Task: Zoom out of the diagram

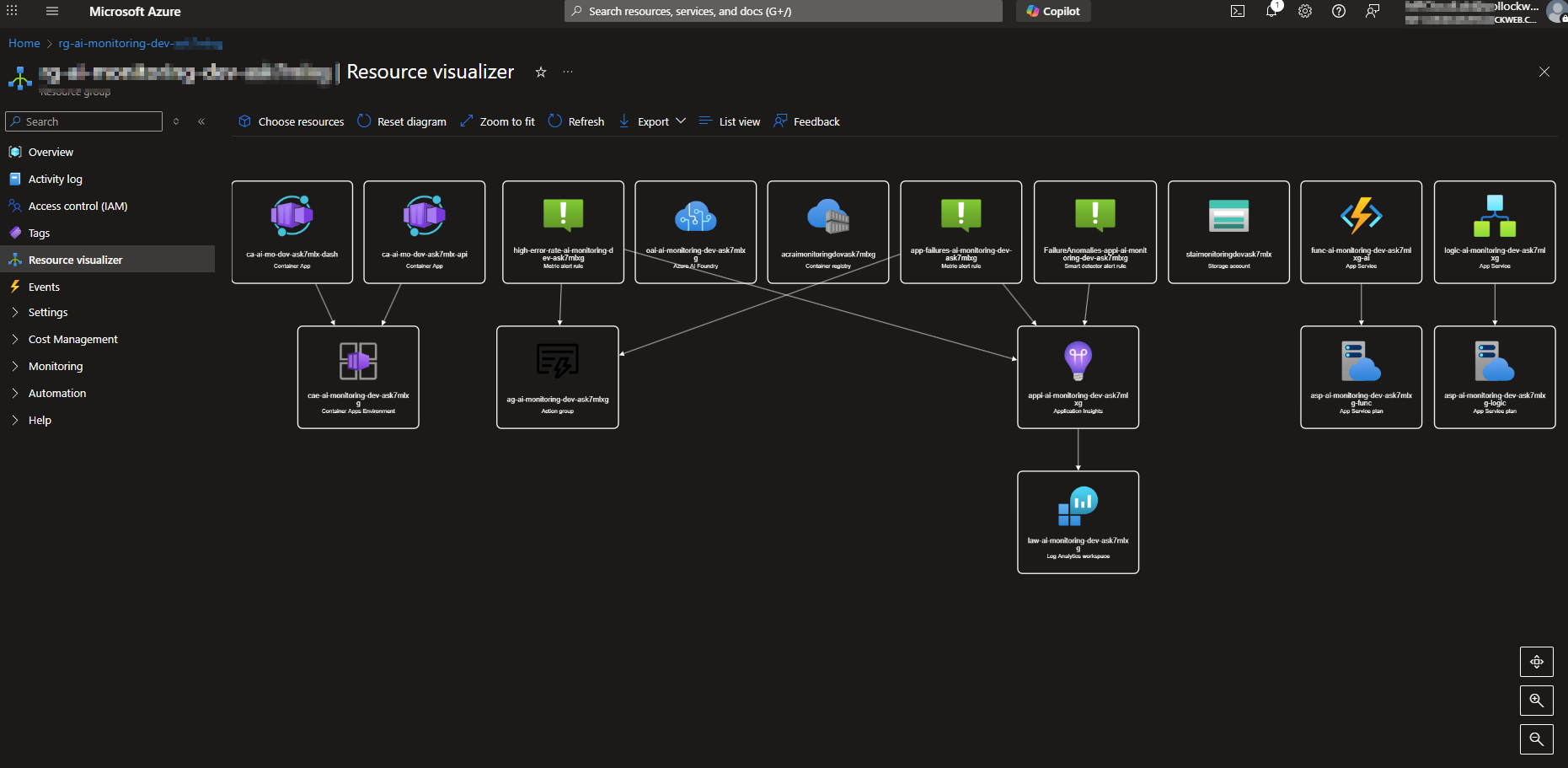Action: (1537, 739)
